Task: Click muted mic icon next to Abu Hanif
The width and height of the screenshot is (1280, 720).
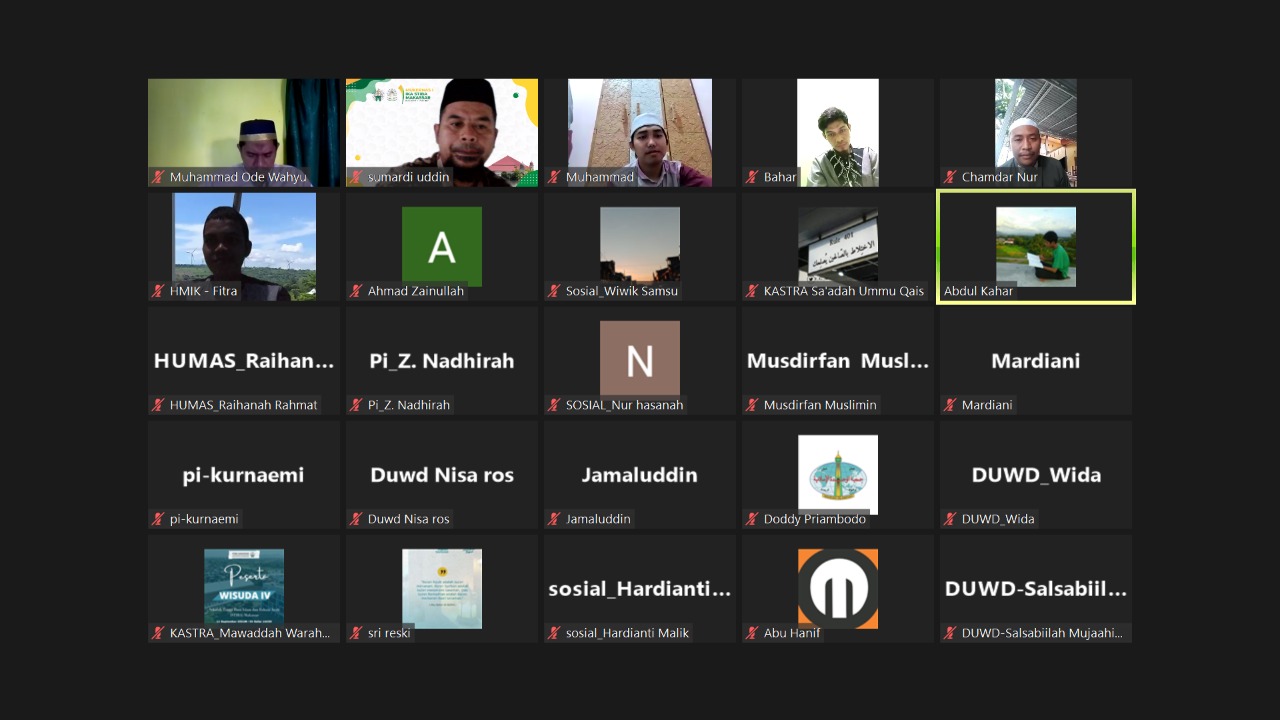Action: coord(752,633)
